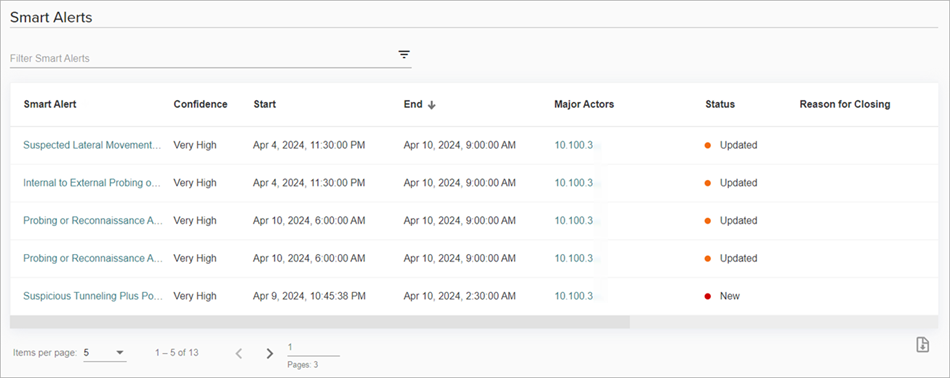The image size is (950, 378).
Task: Open major actor IP in Suspected Lateral row
Action: (574, 145)
